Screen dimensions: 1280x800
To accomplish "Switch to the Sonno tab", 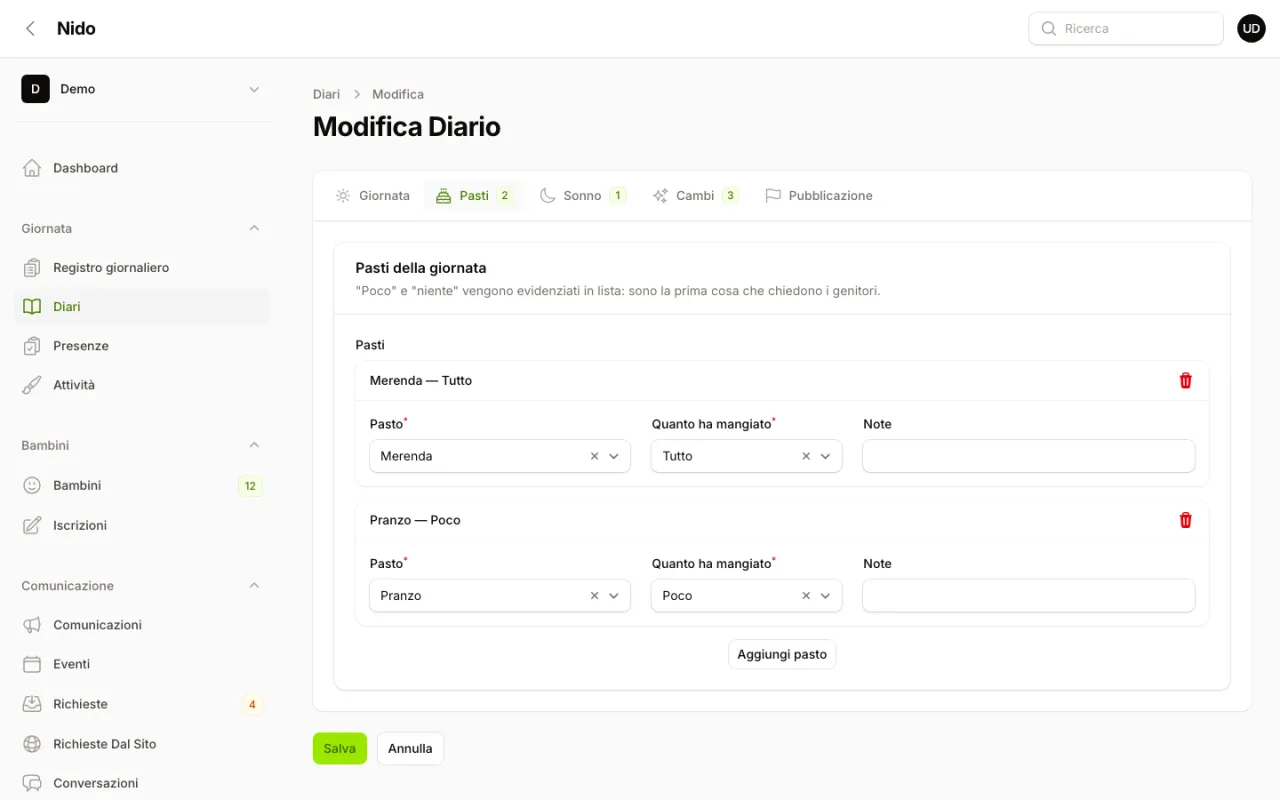I will tap(582, 196).
